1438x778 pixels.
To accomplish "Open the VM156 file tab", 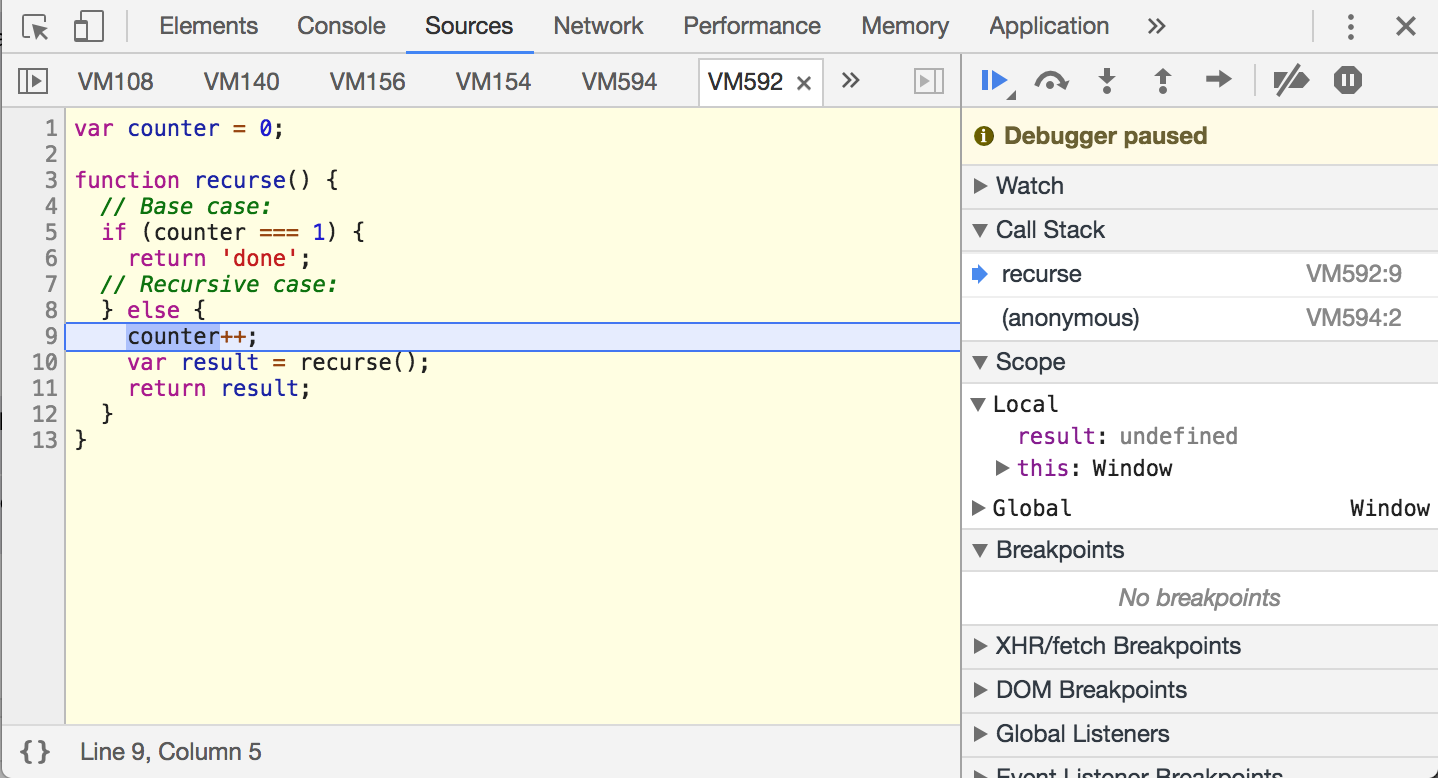I will [368, 82].
